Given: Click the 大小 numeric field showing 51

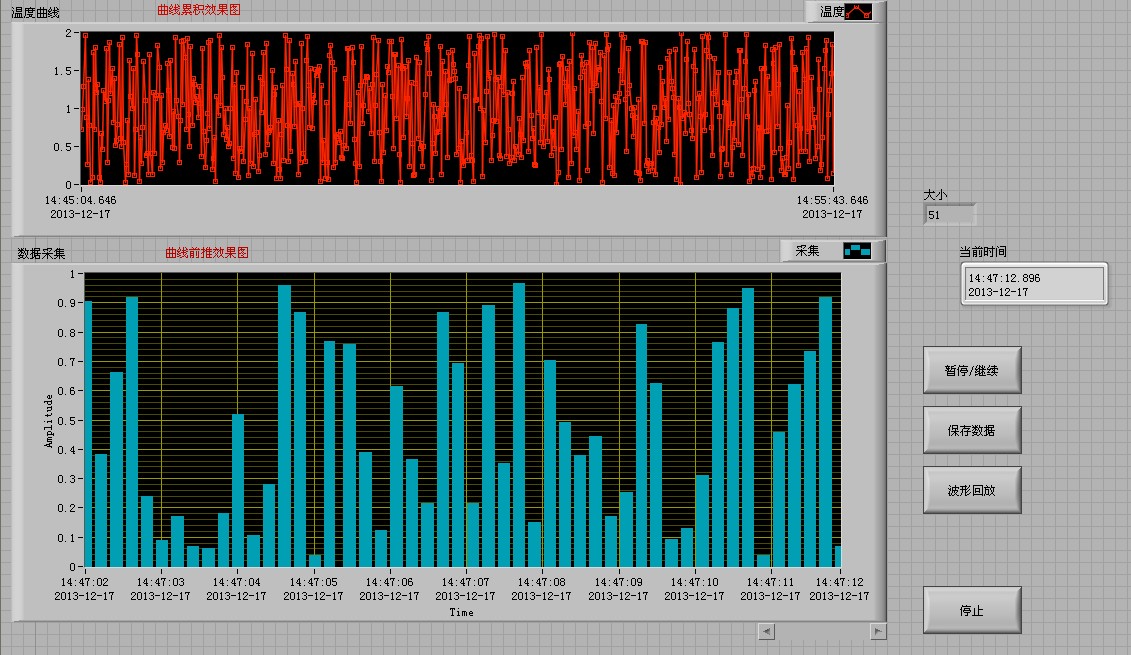Looking at the screenshot, I should point(949,215).
